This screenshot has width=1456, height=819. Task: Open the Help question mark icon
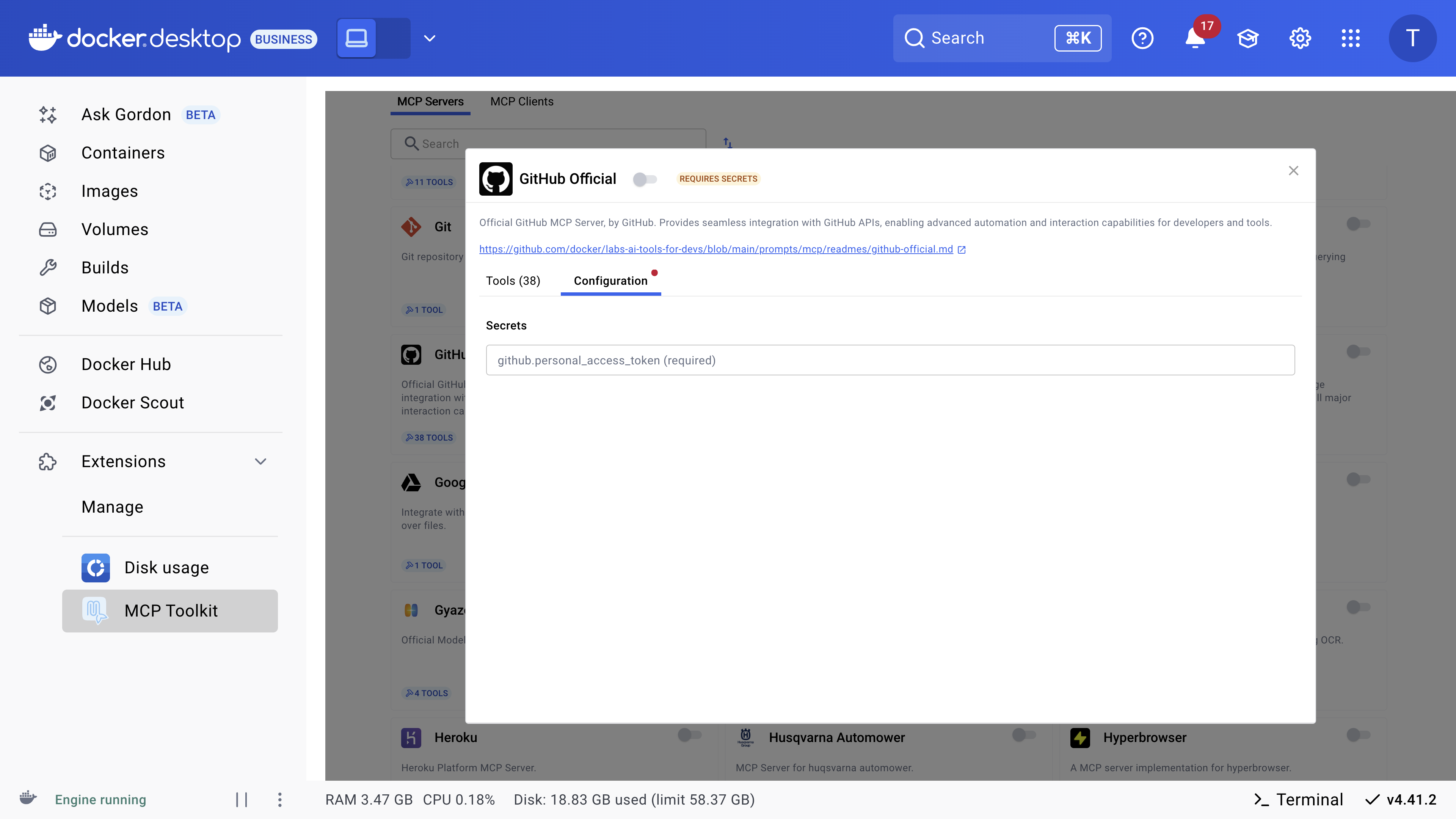[x=1142, y=38]
